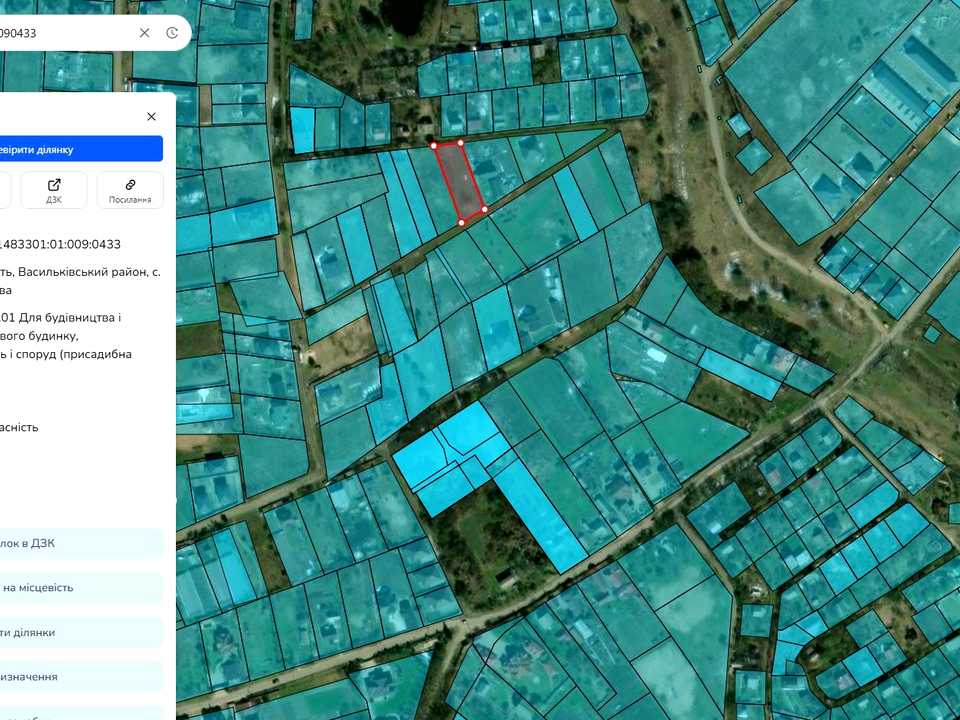Click the button ending 'ти ділянки'
The image size is (960, 720).
tap(81, 632)
